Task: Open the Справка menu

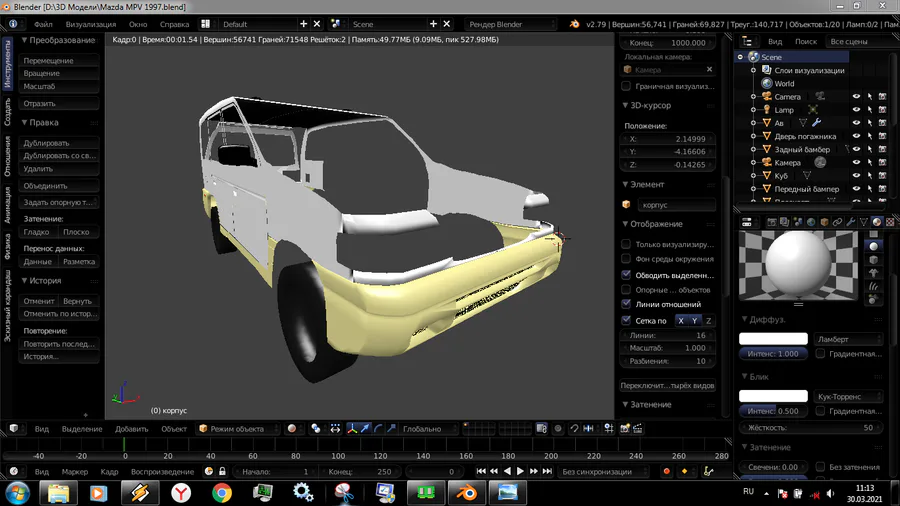Action: 174,24
